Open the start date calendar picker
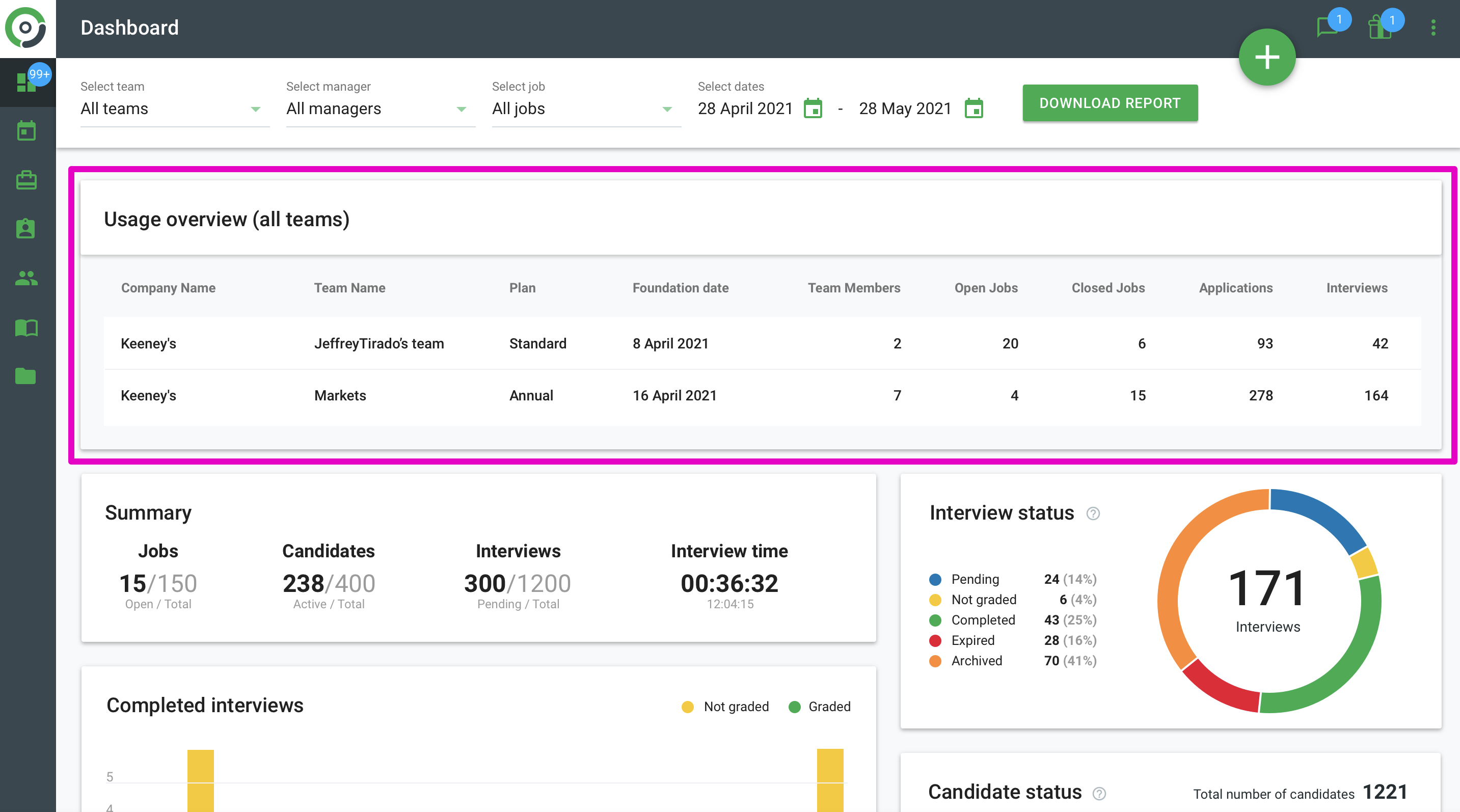Viewport: 1460px width, 812px height. [x=813, y=109]
